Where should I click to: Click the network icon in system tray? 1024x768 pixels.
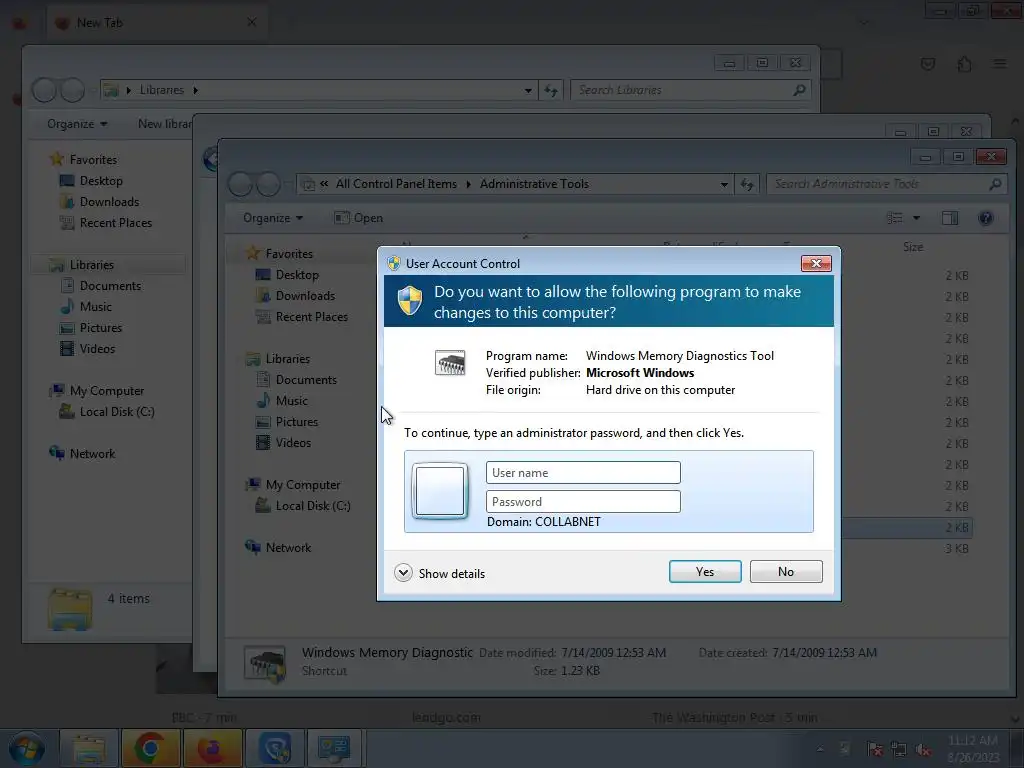click(x=899, y=749)
